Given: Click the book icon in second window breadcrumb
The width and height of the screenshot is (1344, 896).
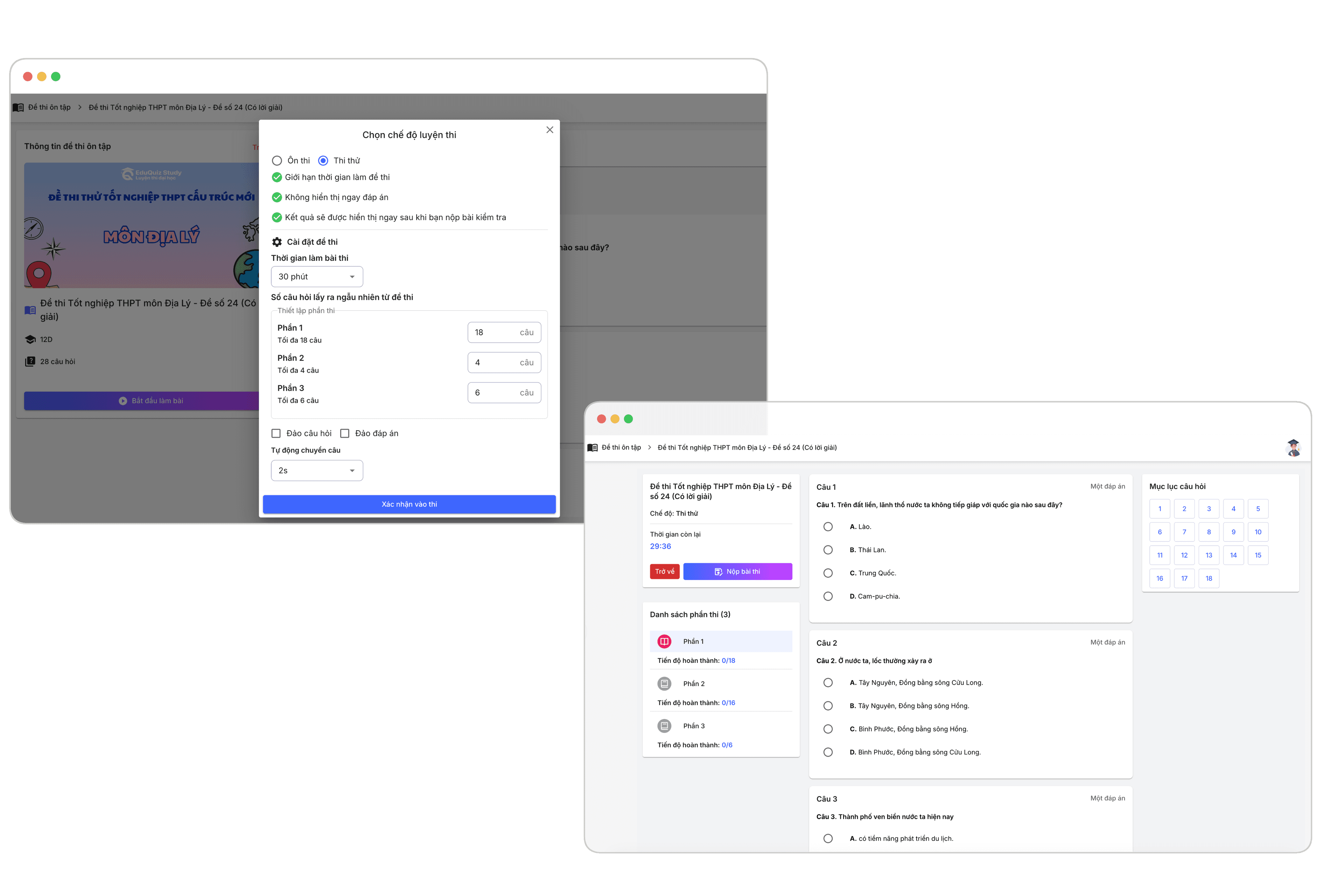Looking at the screenshot, I should pos(593,447).
